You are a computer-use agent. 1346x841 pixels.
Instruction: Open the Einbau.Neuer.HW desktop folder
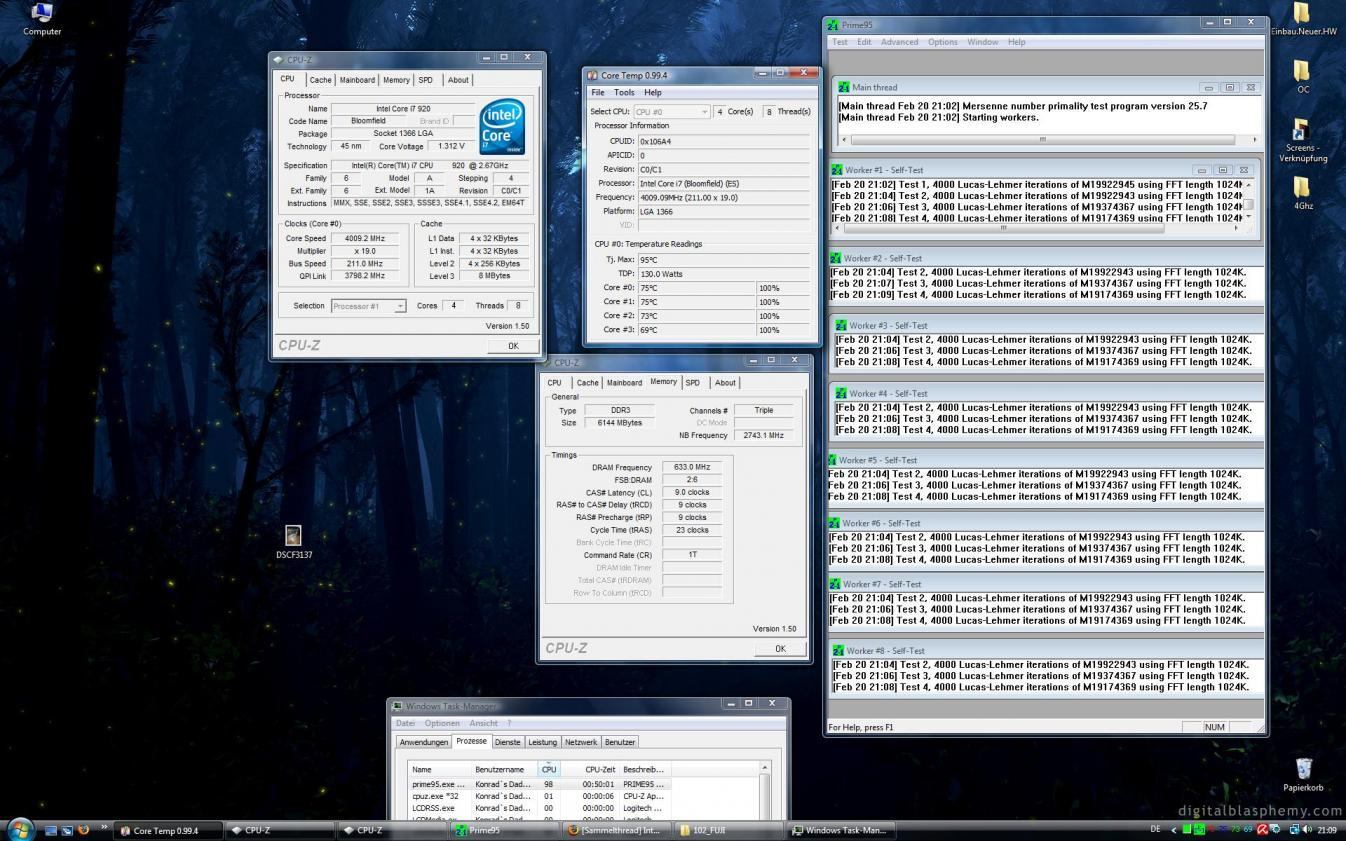click(x=1303, y=19)
